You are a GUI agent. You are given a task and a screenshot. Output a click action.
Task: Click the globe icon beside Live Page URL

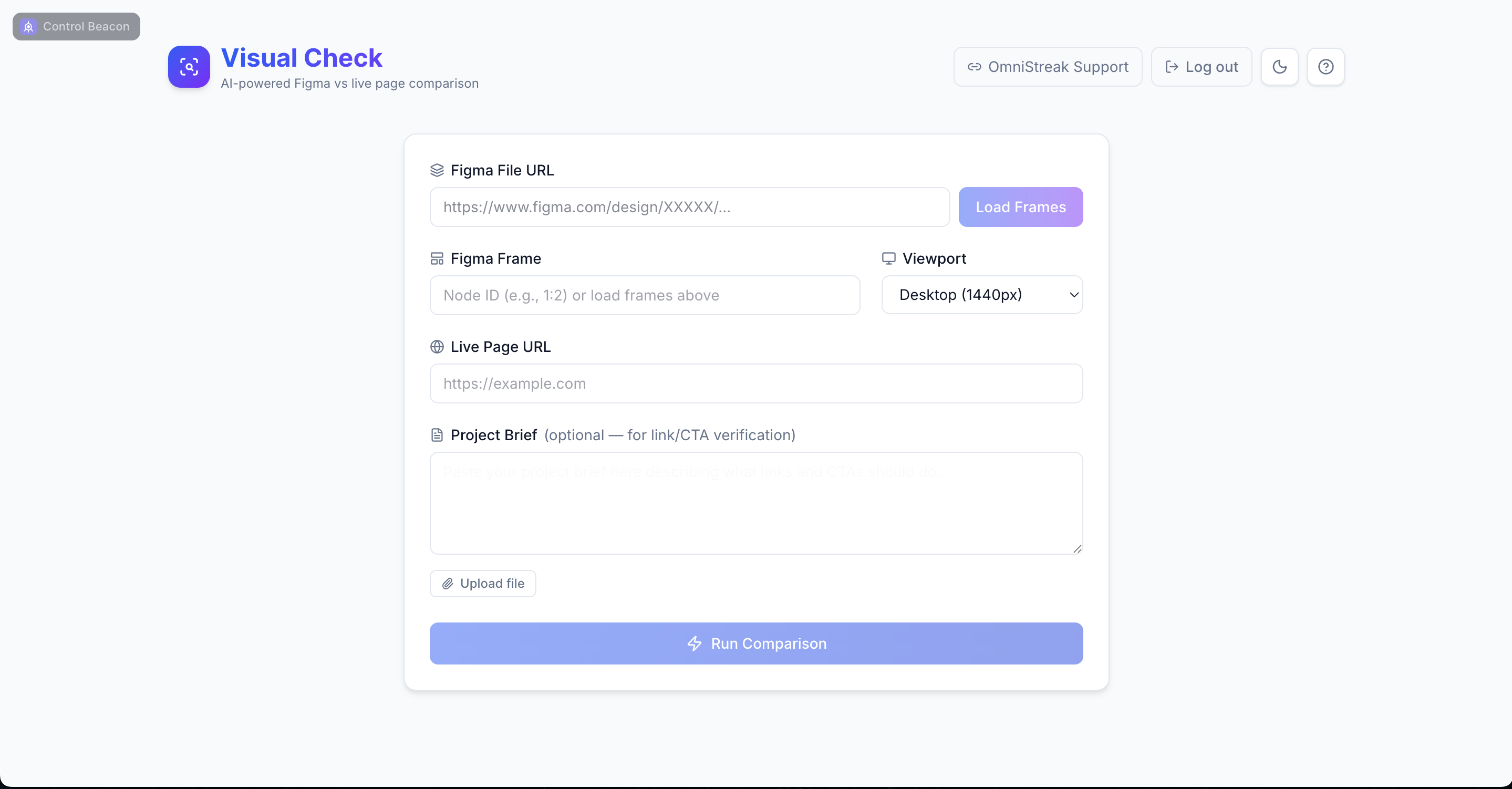(437, 347)
